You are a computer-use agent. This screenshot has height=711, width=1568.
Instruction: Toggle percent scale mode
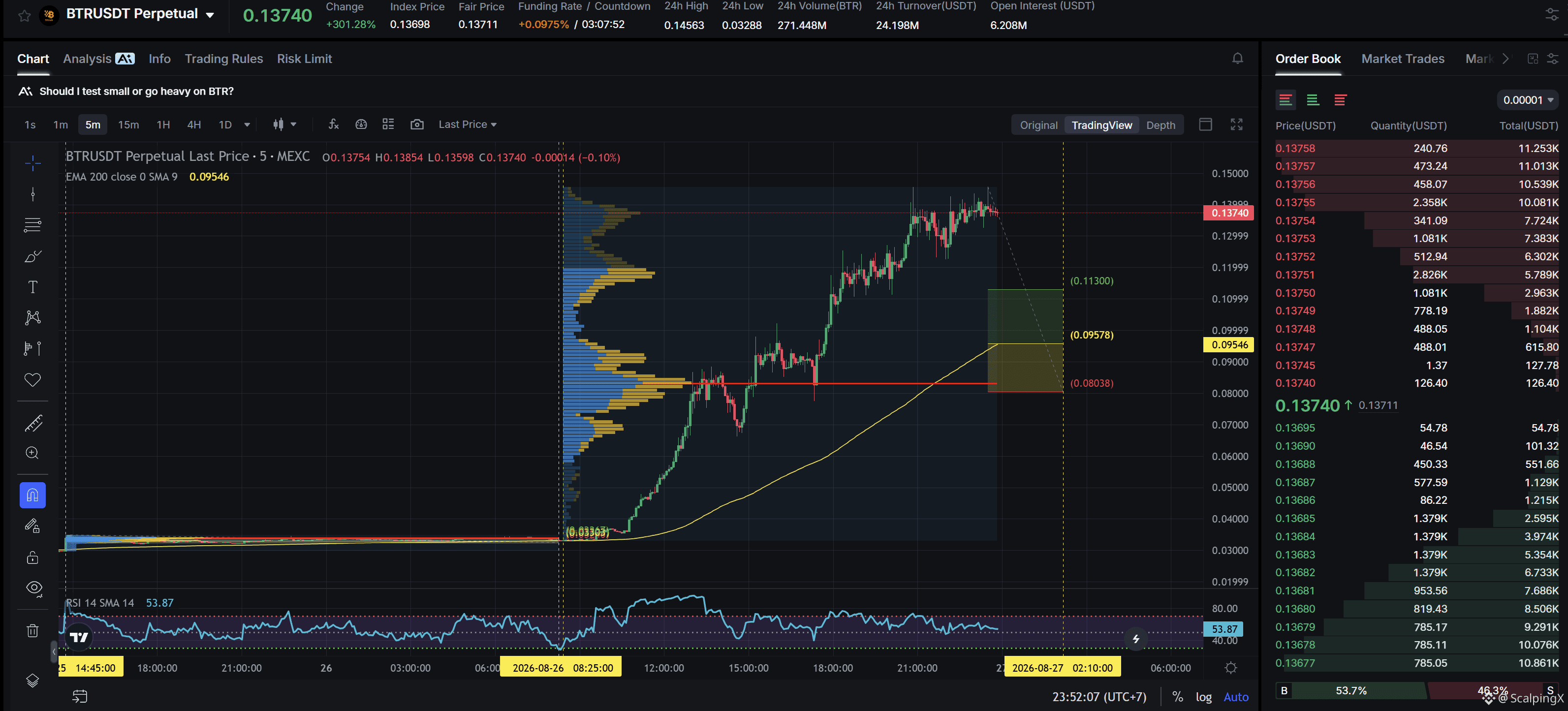(1178, 696)
